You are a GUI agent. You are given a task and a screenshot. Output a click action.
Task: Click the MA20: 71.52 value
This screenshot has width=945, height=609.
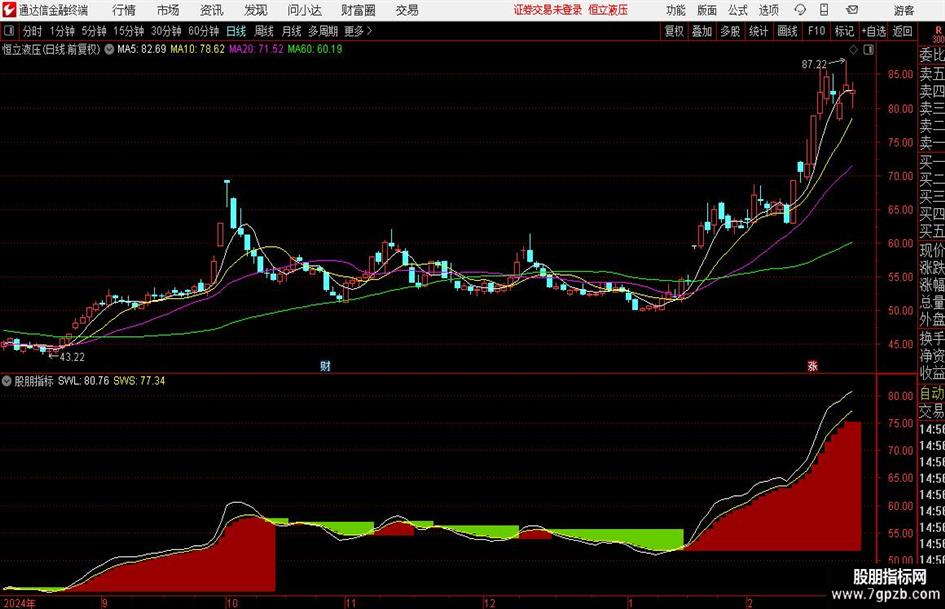coord(256,49)
